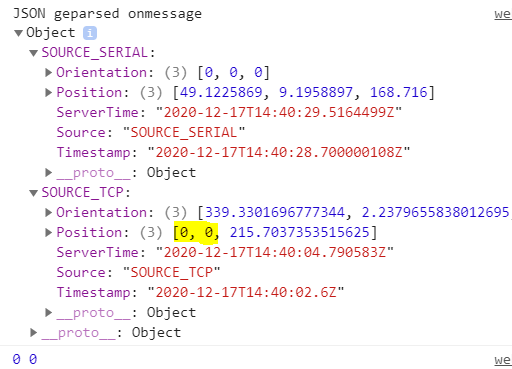
Task: Collapse the SOURCE_SERIAL node
Action: 33,53
